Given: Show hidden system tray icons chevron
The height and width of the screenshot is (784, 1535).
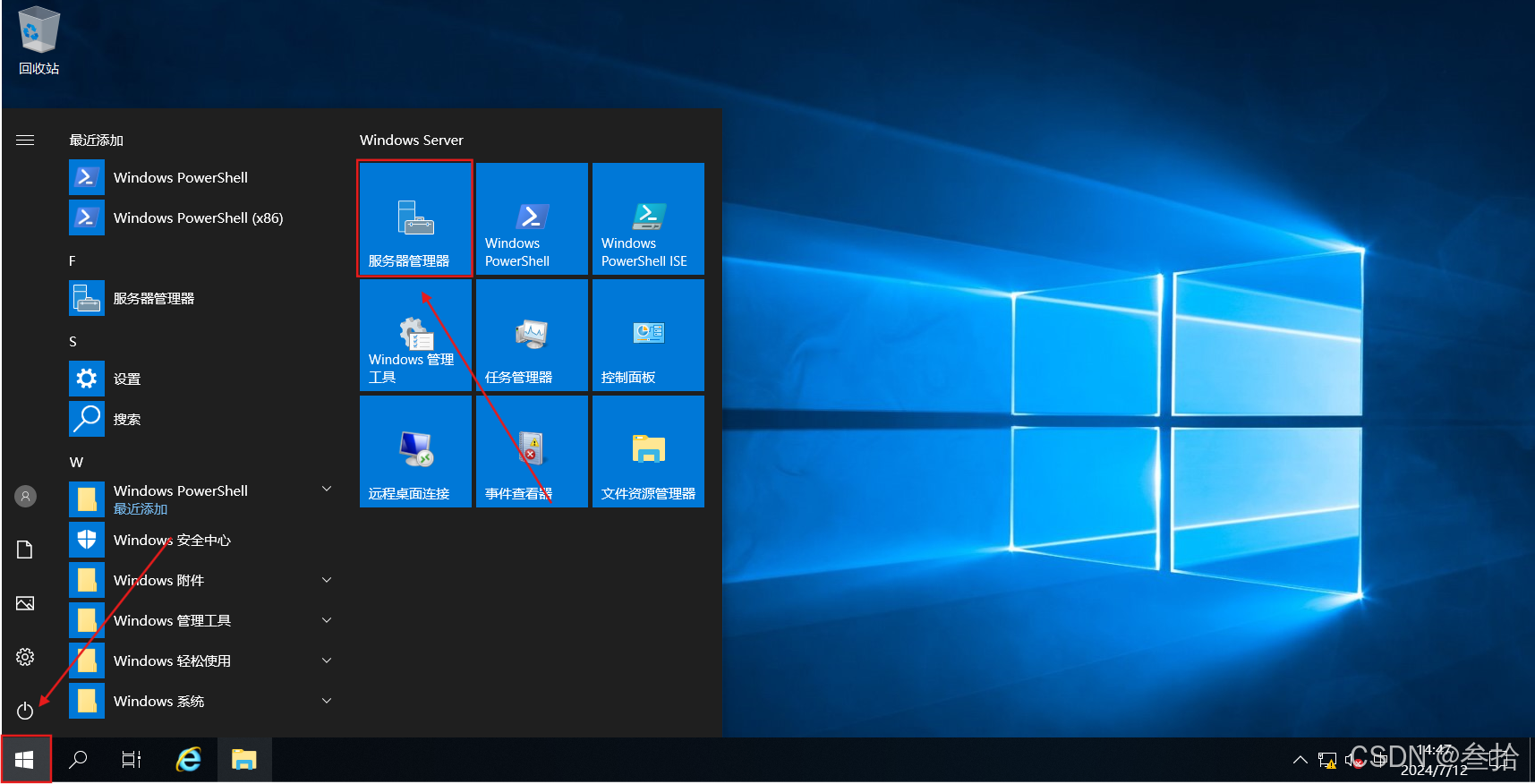Looking at the screenshot, I should pos(1300,760).
